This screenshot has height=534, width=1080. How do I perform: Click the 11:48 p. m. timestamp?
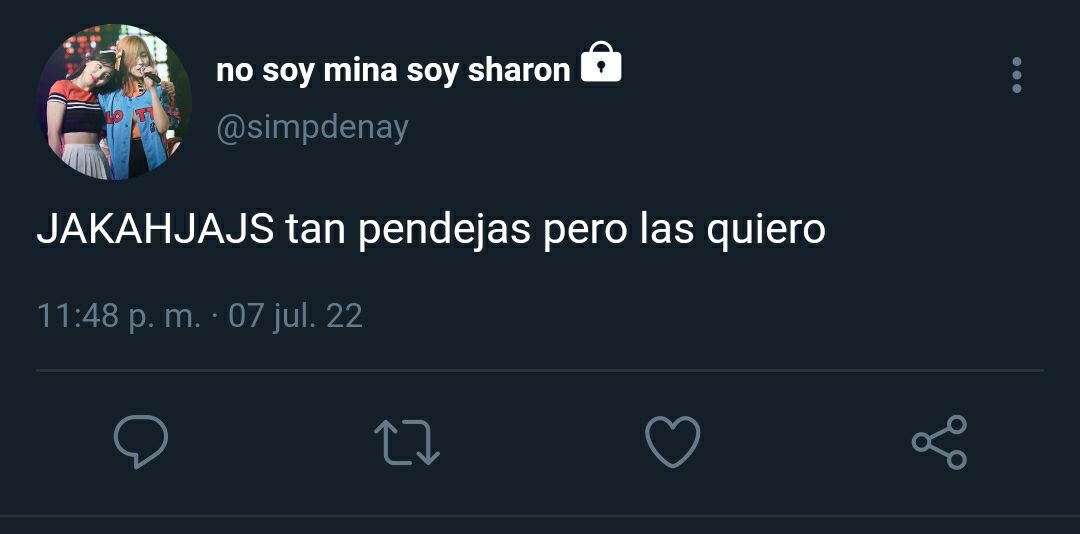(119, 317)
